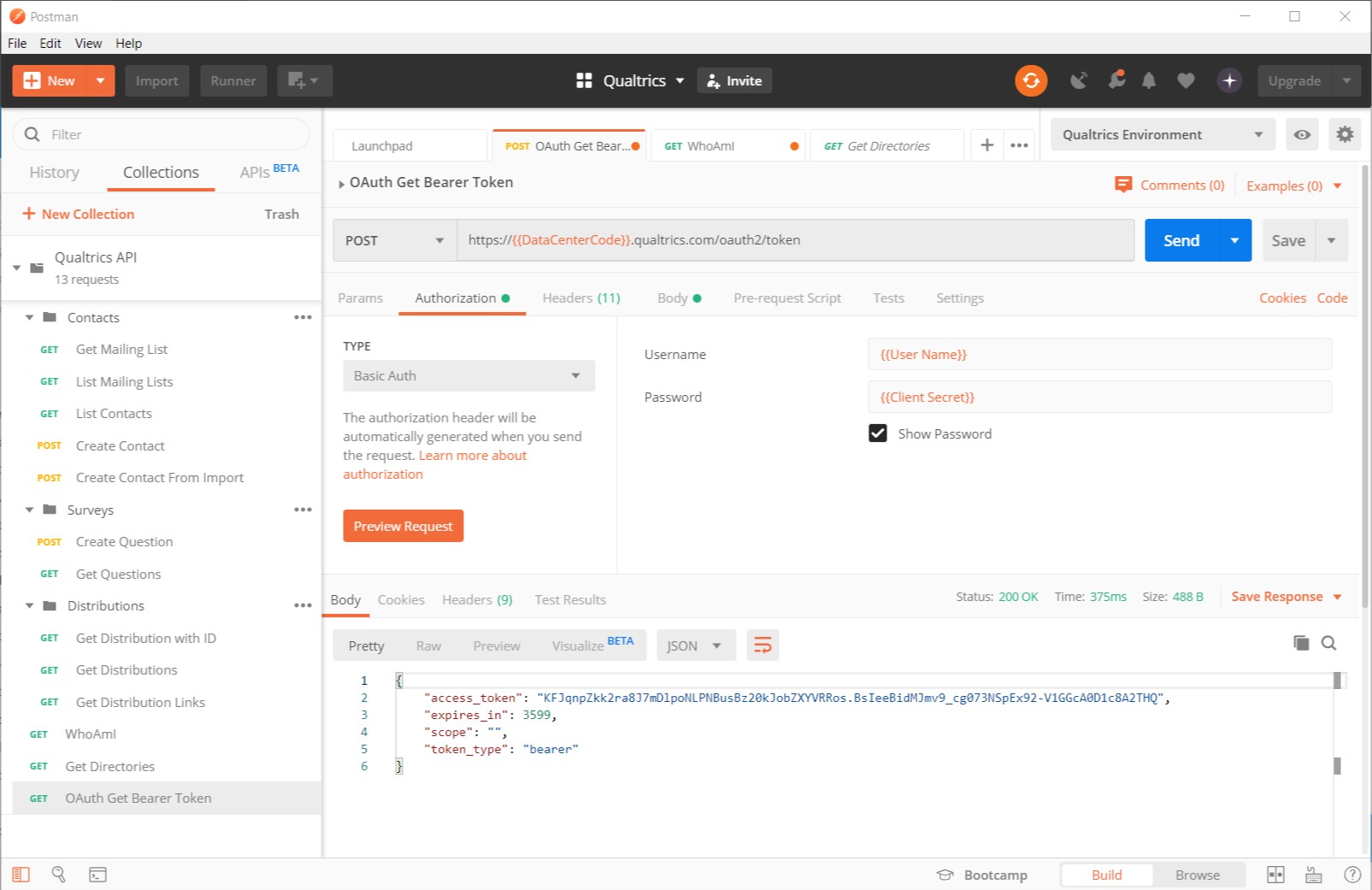Switch to two-pane layout icon
1372x890 pixels.
pyautogui.click(x=1275, y=875)
